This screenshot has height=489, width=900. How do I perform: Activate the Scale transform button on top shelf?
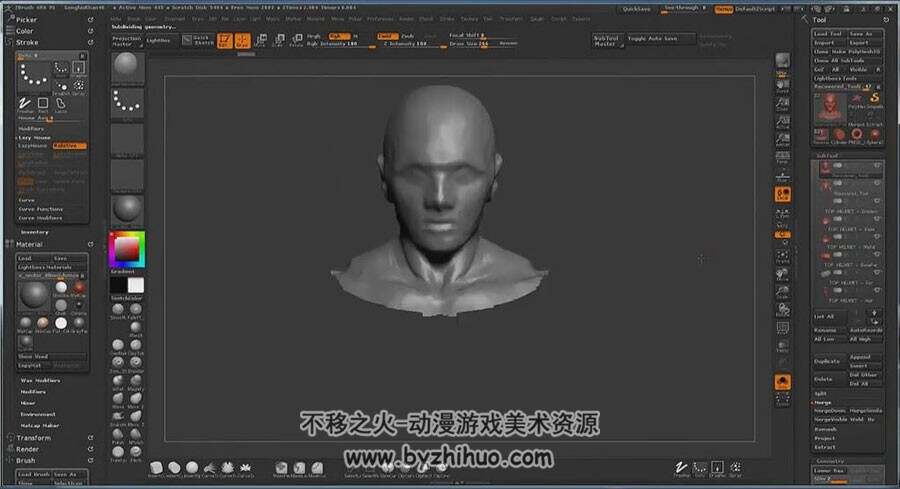point(279,40)
